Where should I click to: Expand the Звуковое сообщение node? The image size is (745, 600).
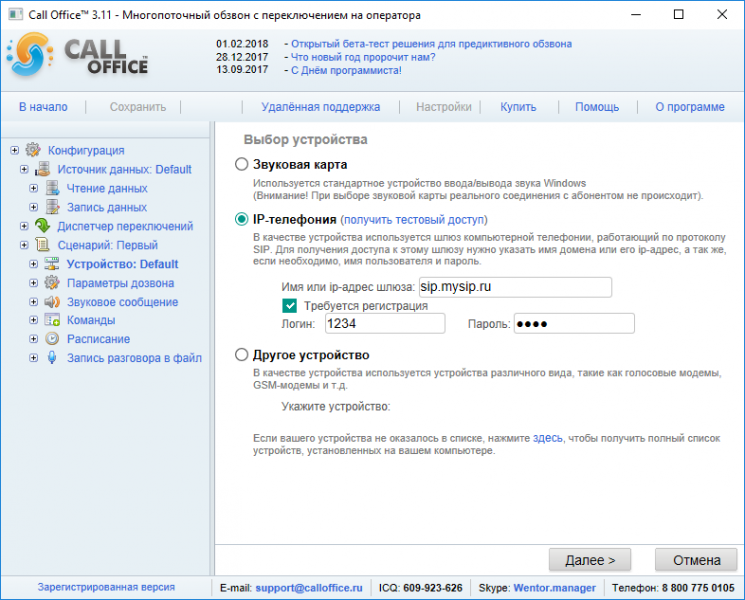click(33, 302)
